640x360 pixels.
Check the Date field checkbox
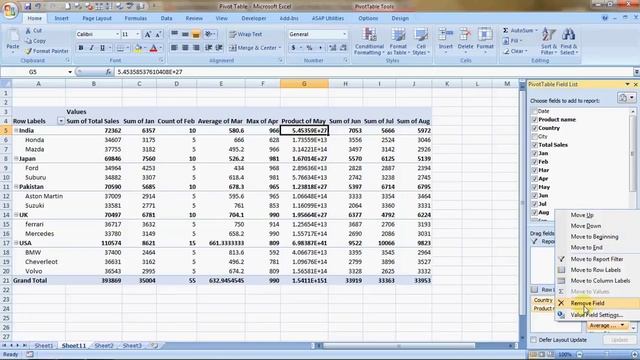pyautogui.click(x=534, y=111)
